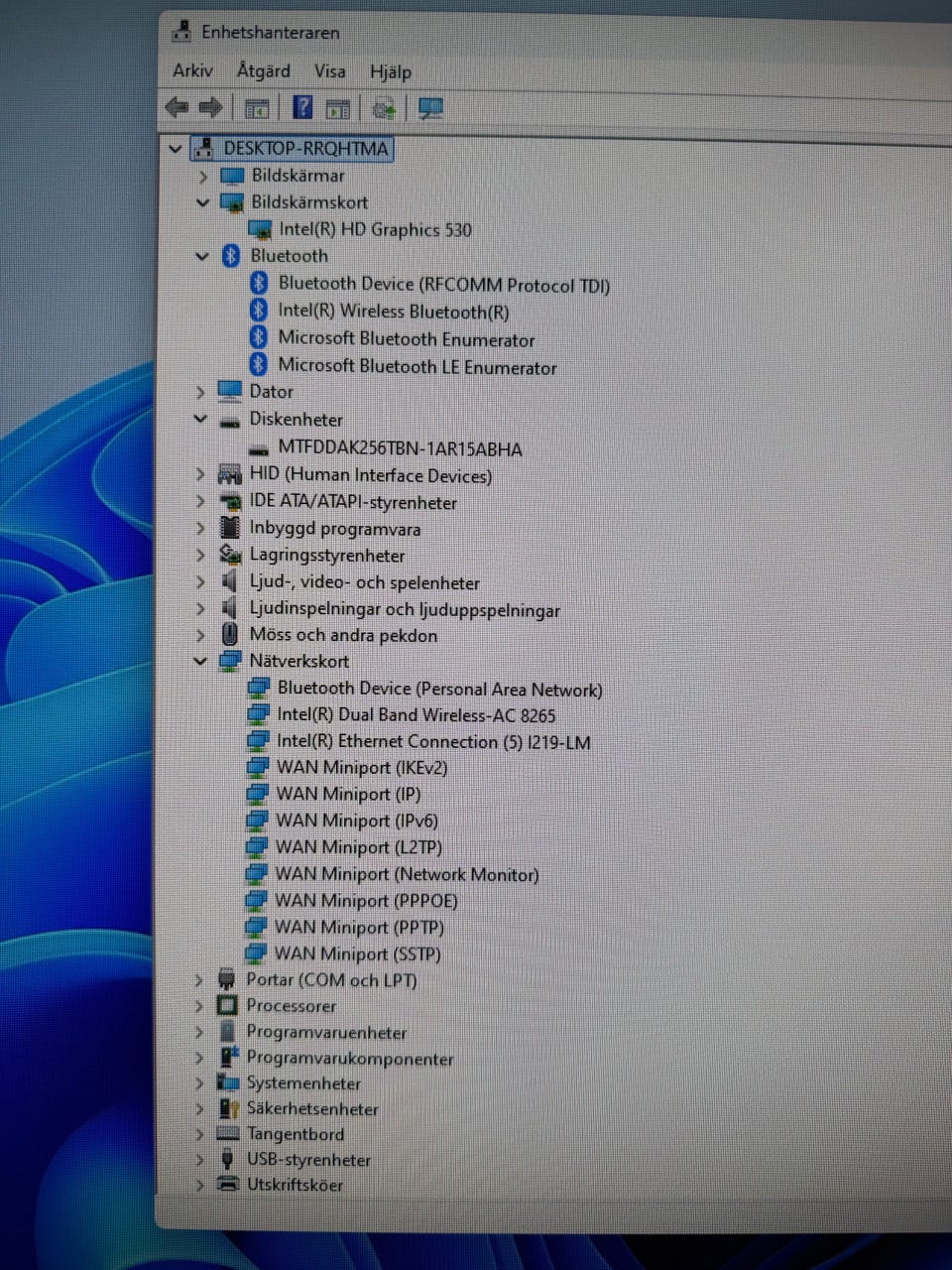The width and height of the screenshot is (952, 1270).
Task: Click the Forward arrow toolbar icon
Action: (210, 107)
